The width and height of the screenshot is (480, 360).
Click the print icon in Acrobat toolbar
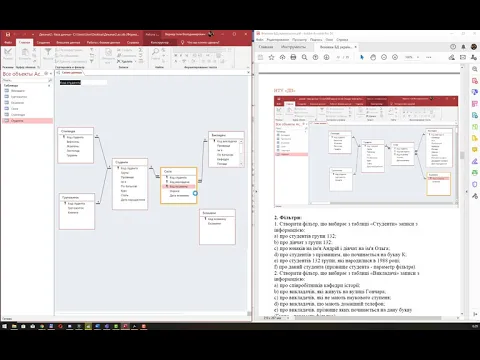point(293,57)
